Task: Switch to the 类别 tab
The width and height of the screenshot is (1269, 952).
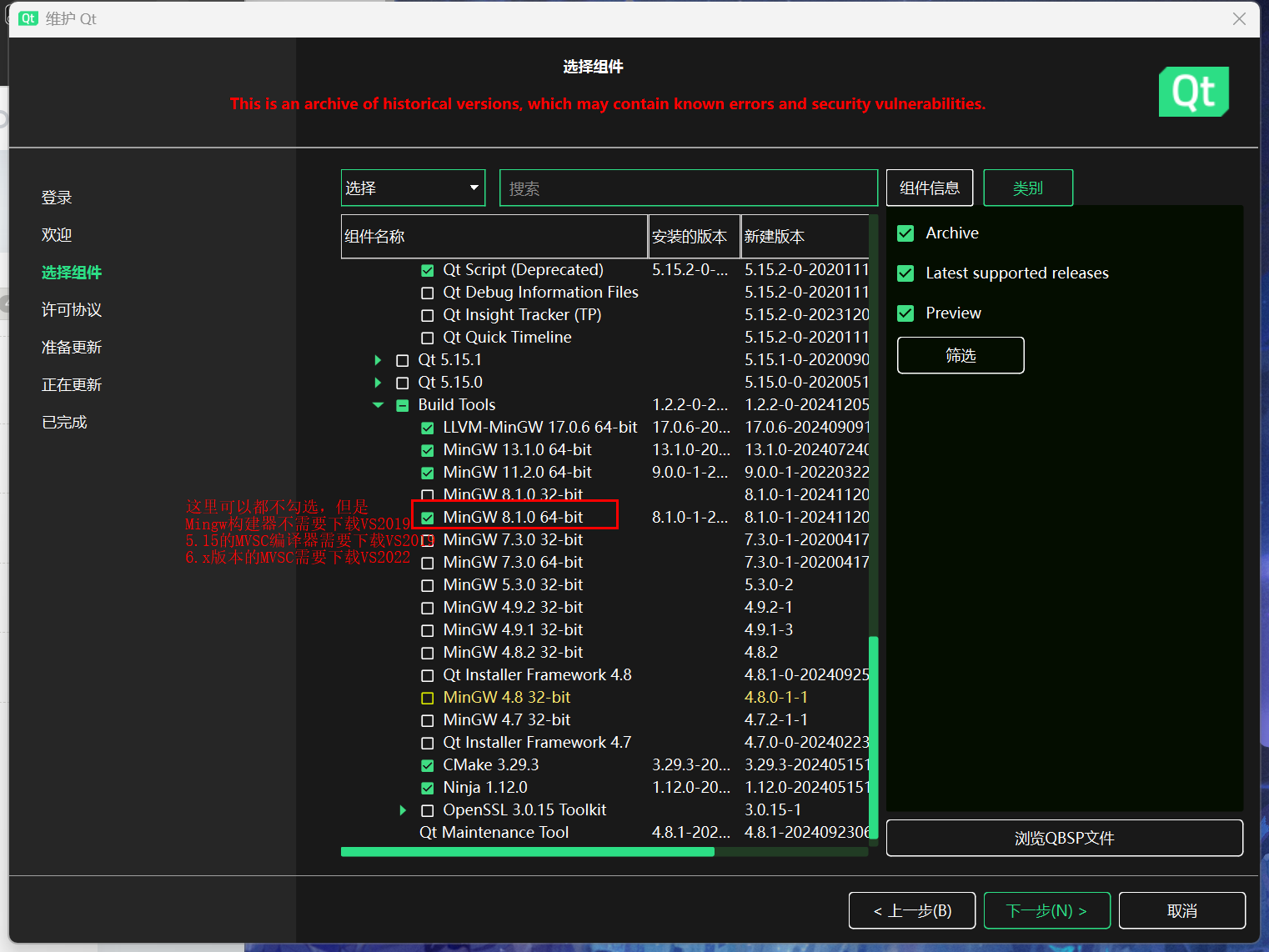Action: click(1027, 188)
